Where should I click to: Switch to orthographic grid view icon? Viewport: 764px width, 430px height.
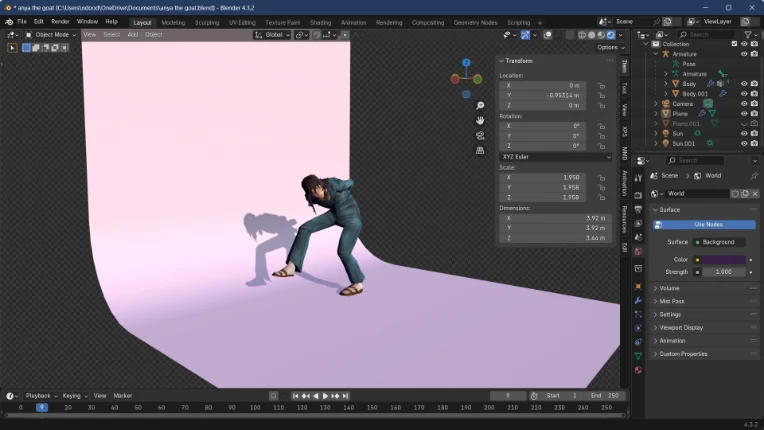[x=480, y=150]
